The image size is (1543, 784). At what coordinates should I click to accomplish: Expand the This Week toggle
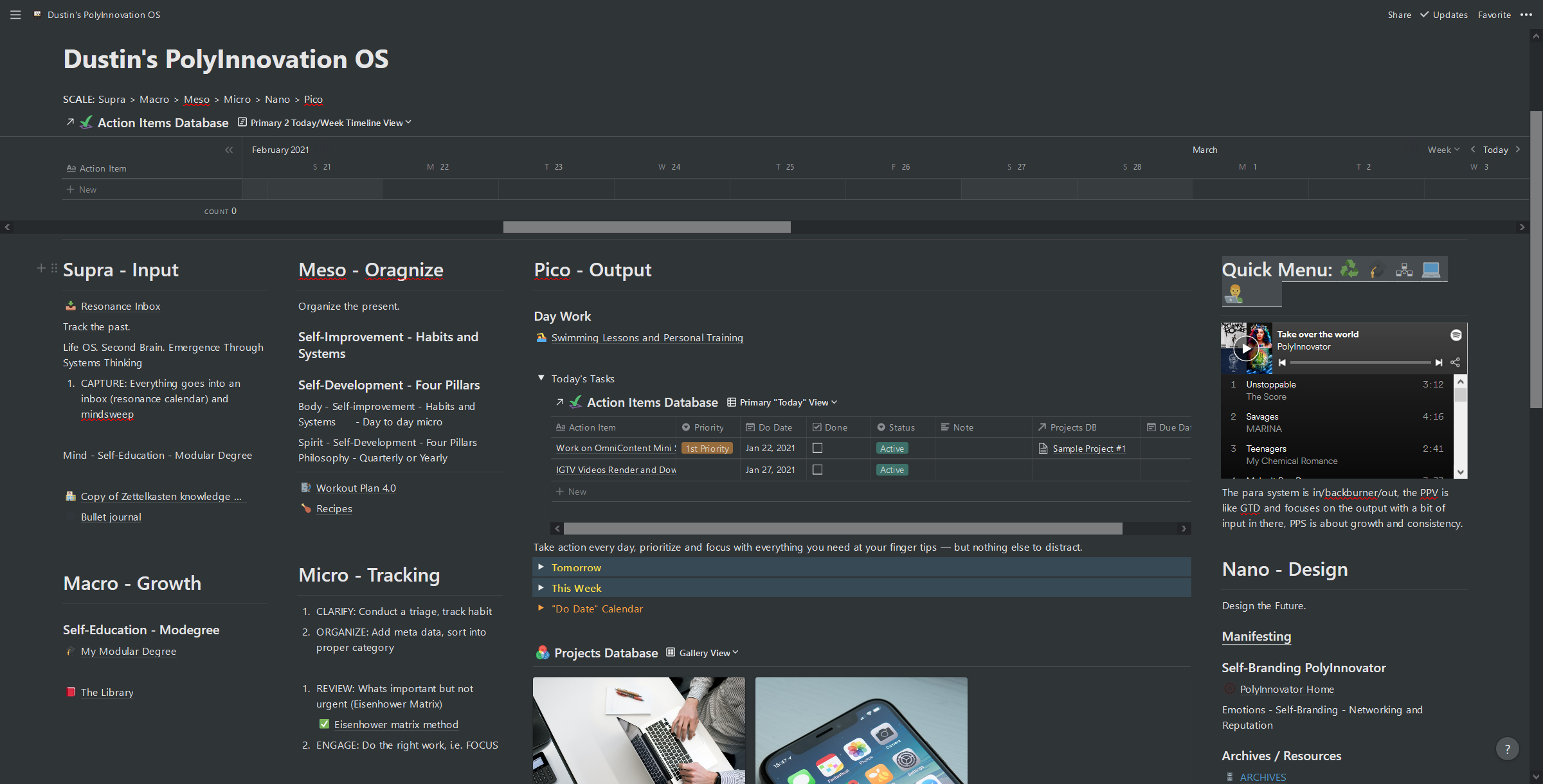point(541,588)
